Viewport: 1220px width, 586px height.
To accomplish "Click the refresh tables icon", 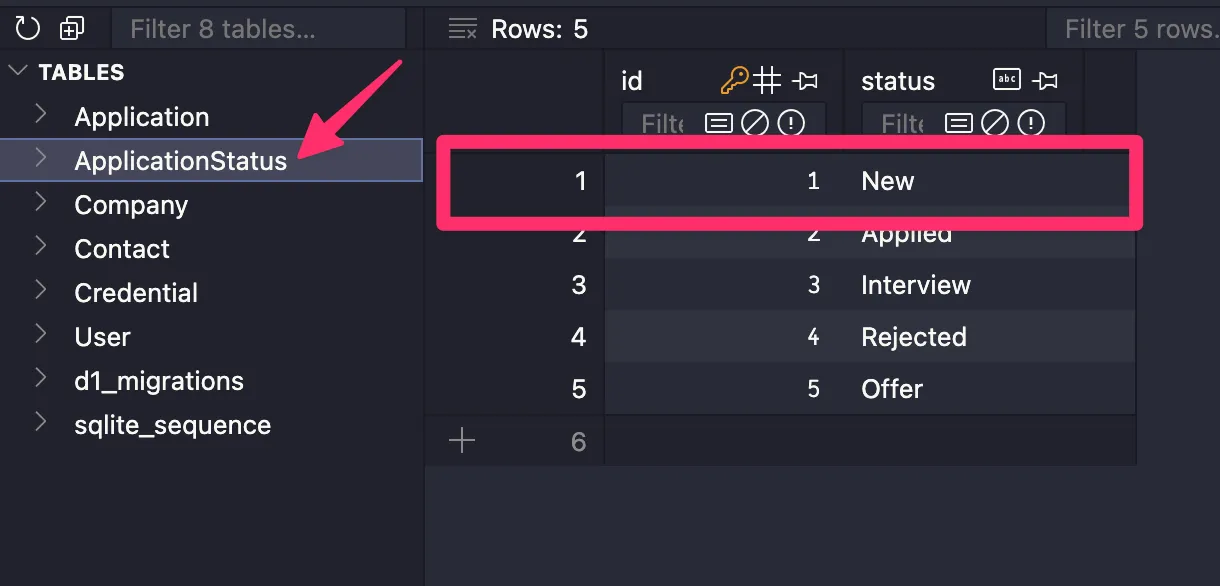I will 27,29.
